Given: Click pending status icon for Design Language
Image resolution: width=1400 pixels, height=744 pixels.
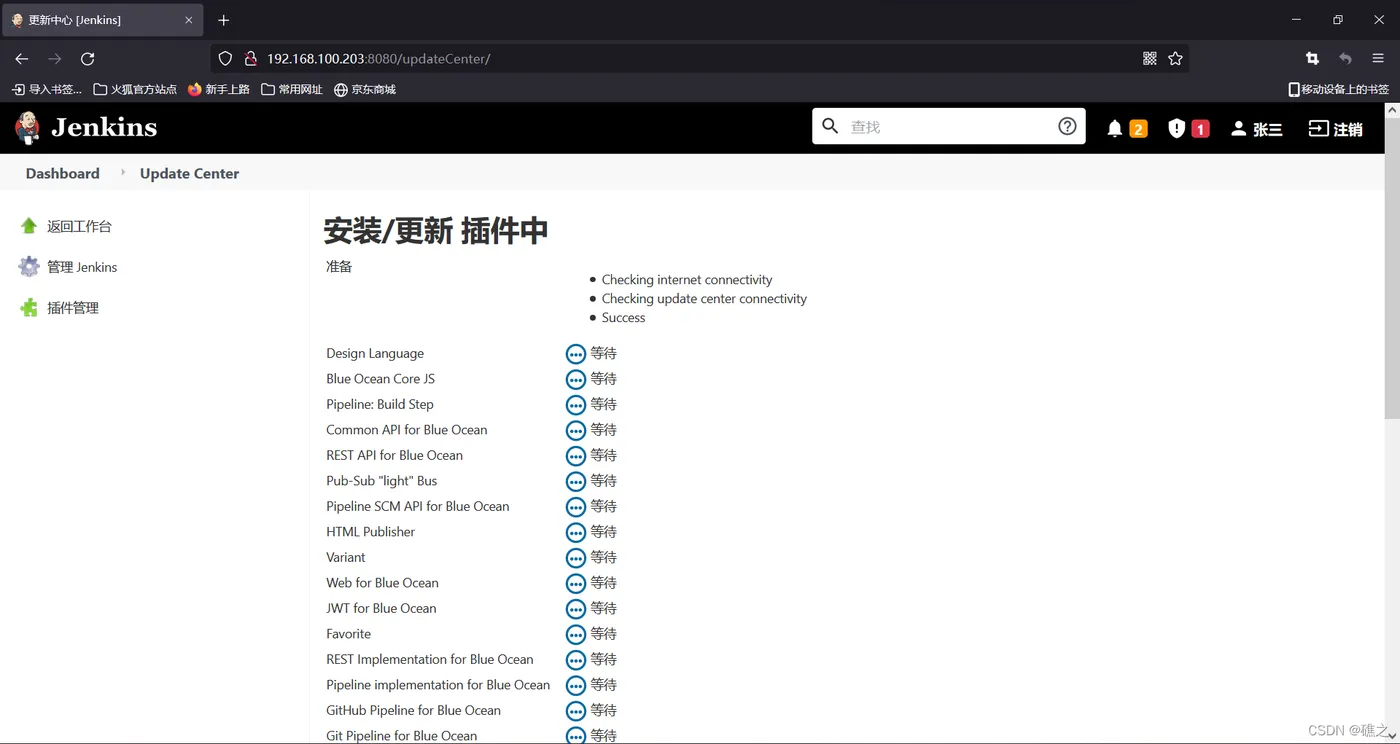Looking at the screenshot, I should pos(576,354).
